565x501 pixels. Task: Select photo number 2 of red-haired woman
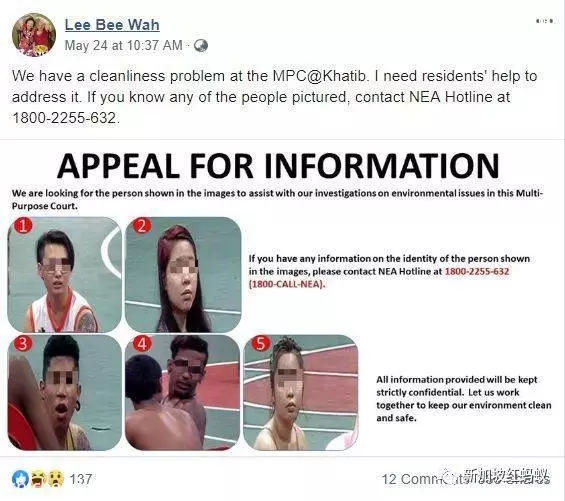pyautogui.click(x=183, y=275)
